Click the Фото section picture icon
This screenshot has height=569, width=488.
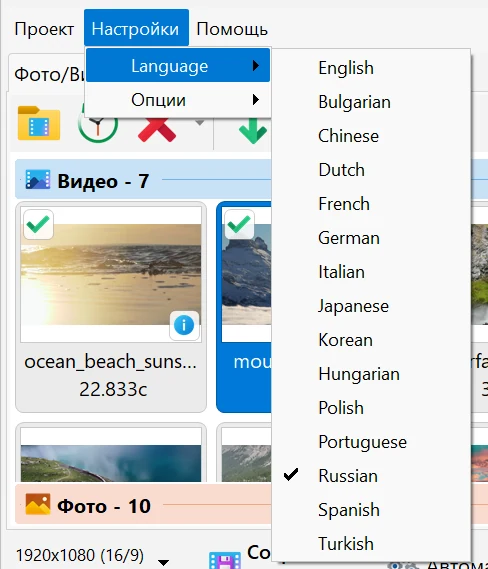click(38, 505)
